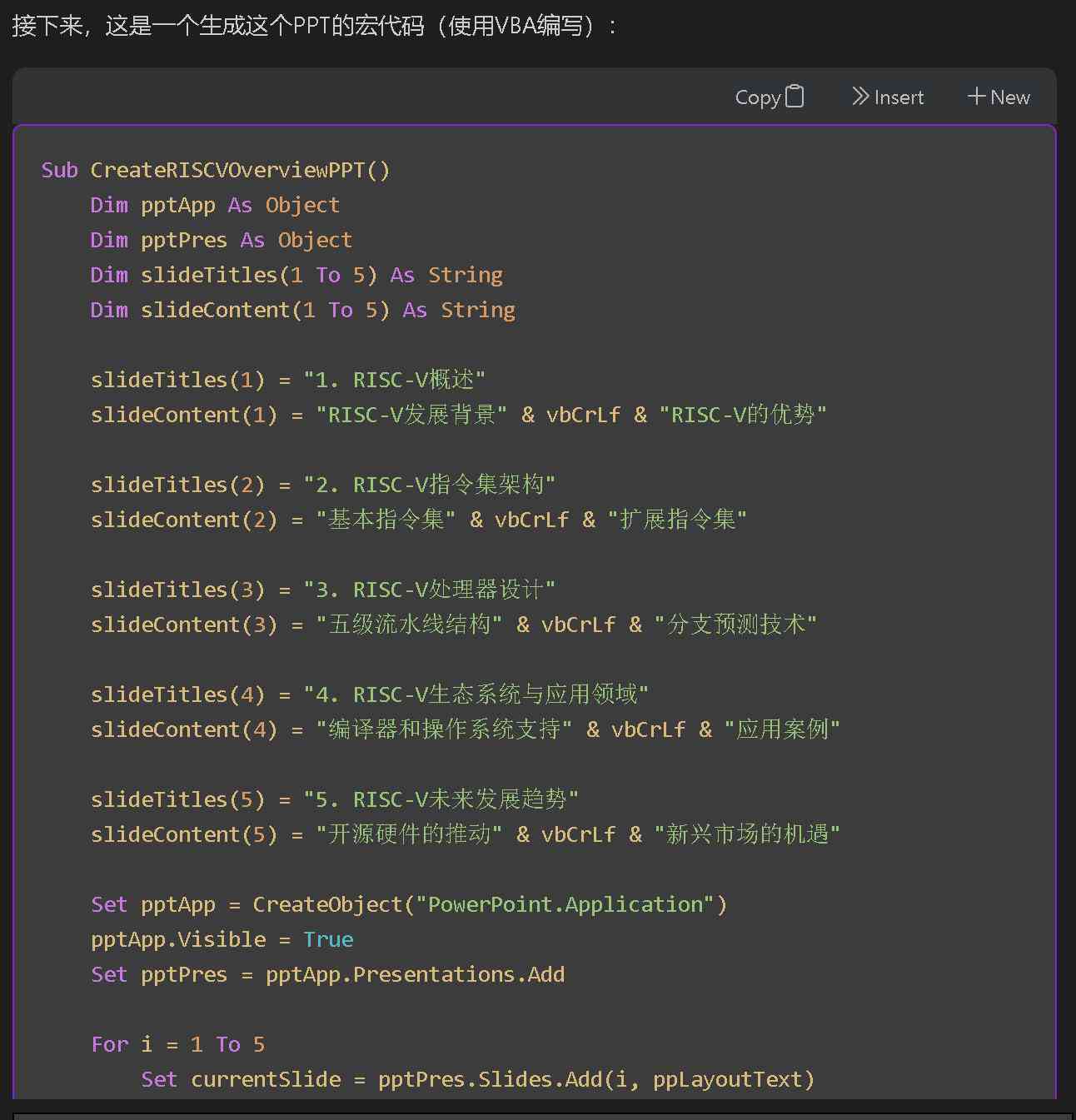Click the line "pptApp.Visible = True"
Image resolution: width=1076 pixels, height=1120 pixels.
point(222,939)
